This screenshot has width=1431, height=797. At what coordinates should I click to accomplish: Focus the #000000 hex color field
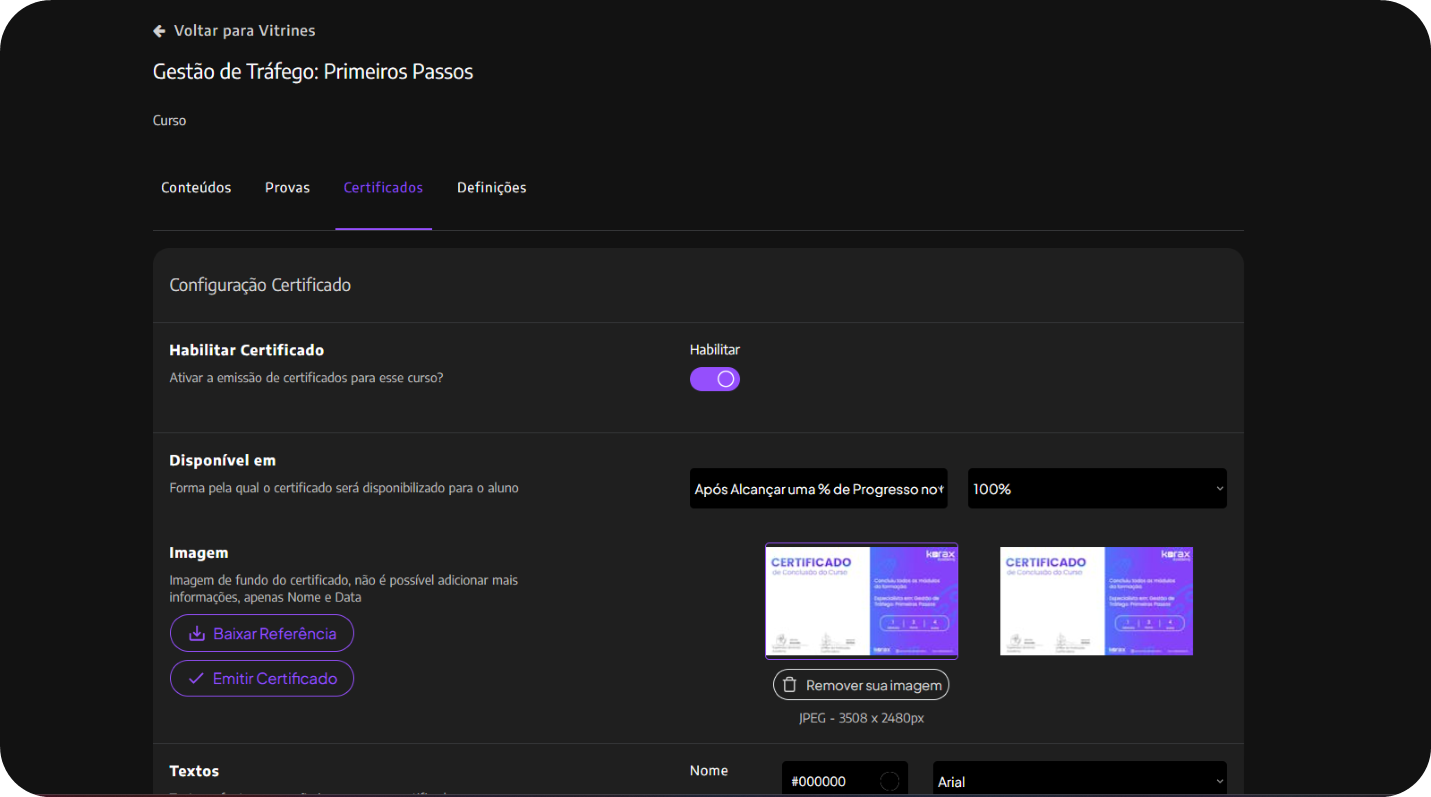[828, 781]
